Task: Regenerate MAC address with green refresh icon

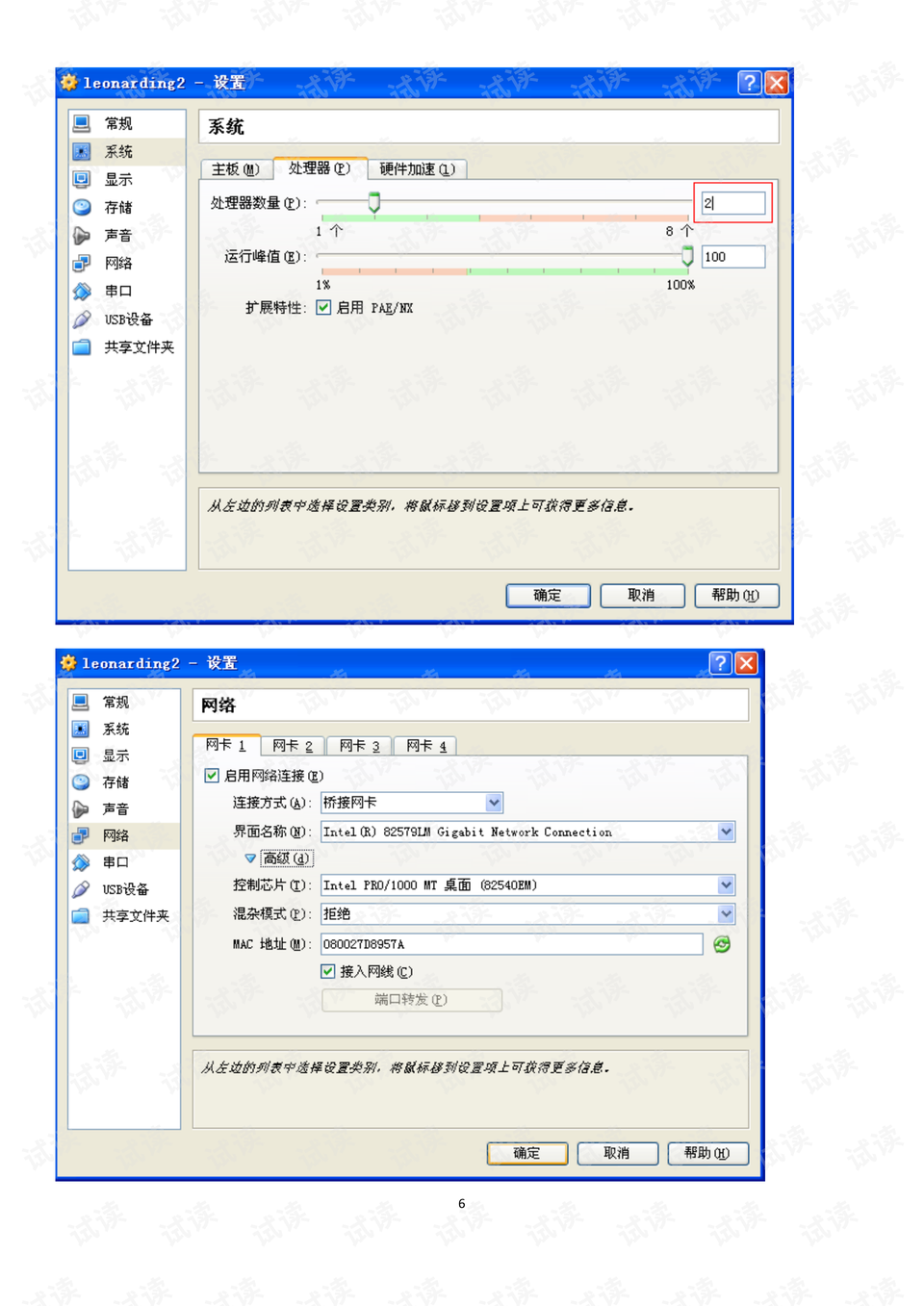Action: (722, 944)
